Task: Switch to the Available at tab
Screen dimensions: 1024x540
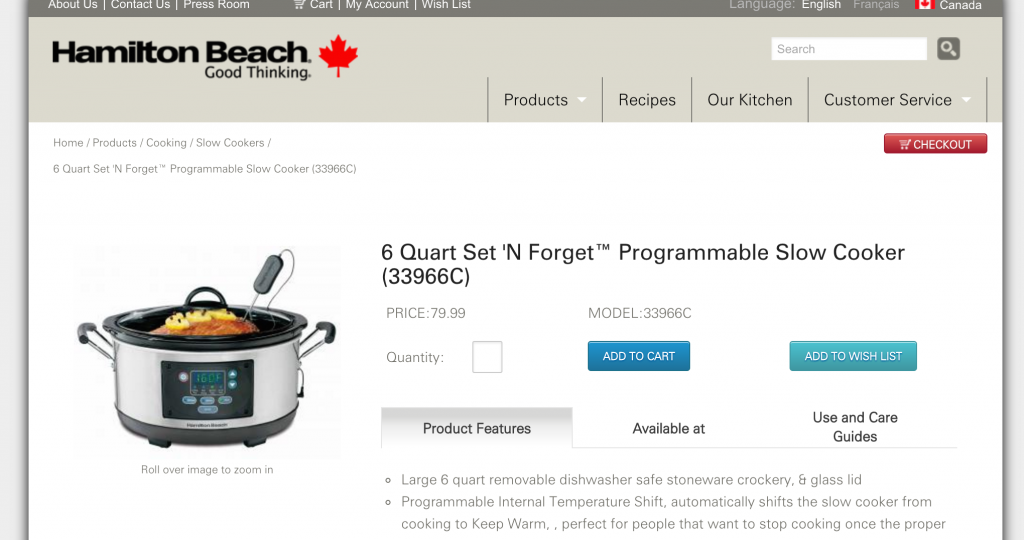Action: point(668,428)
